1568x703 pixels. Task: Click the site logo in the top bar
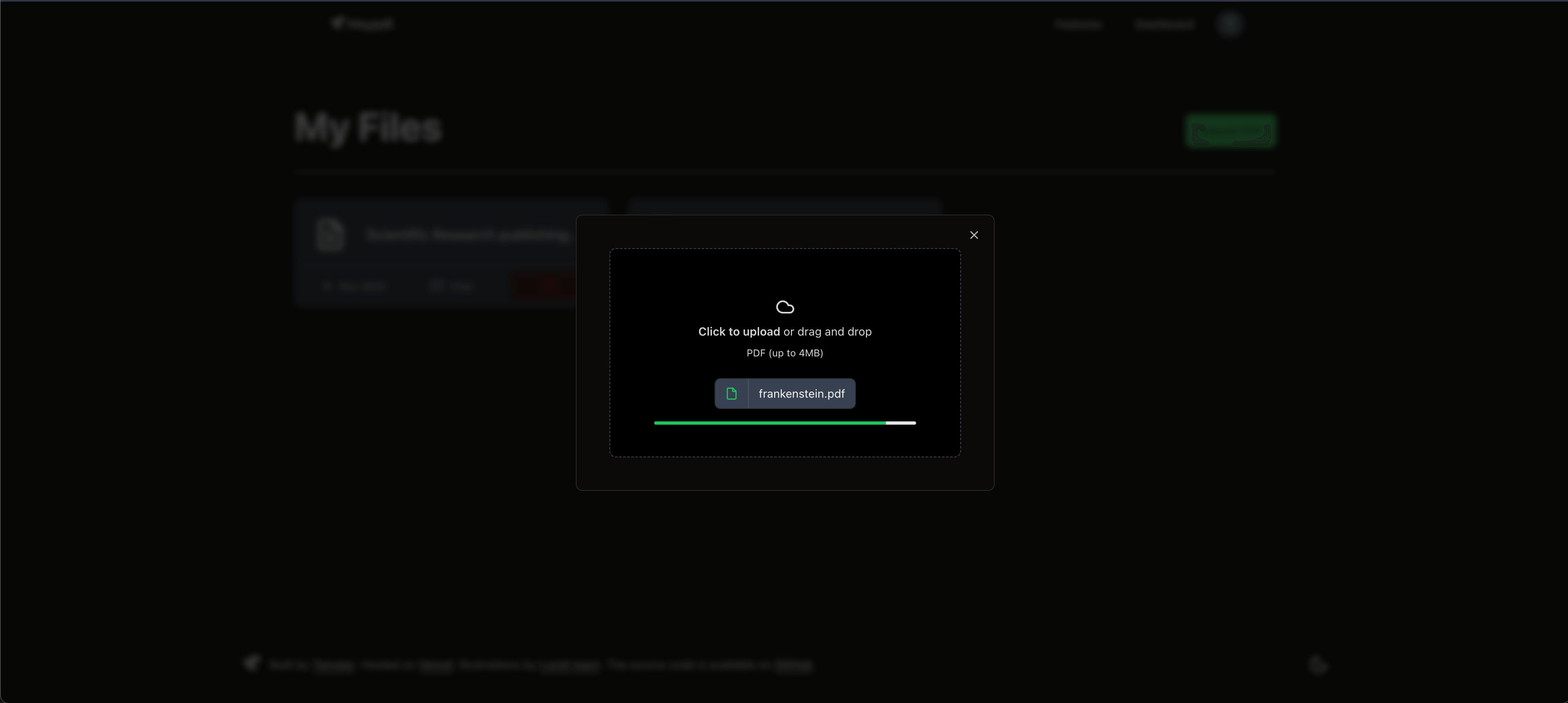[x=363, y=25]
